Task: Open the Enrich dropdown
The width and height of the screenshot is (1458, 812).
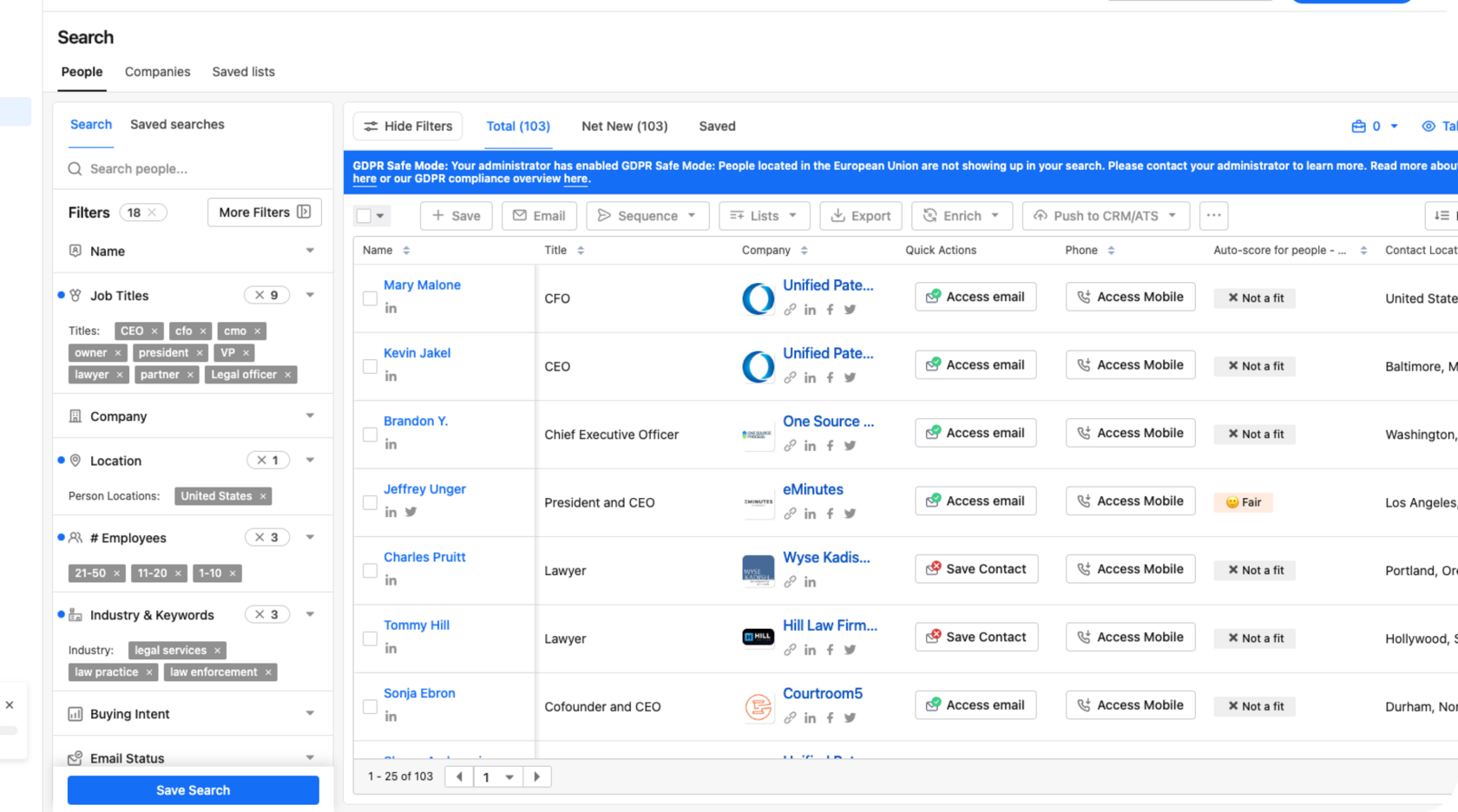Action: coord(962,215)
